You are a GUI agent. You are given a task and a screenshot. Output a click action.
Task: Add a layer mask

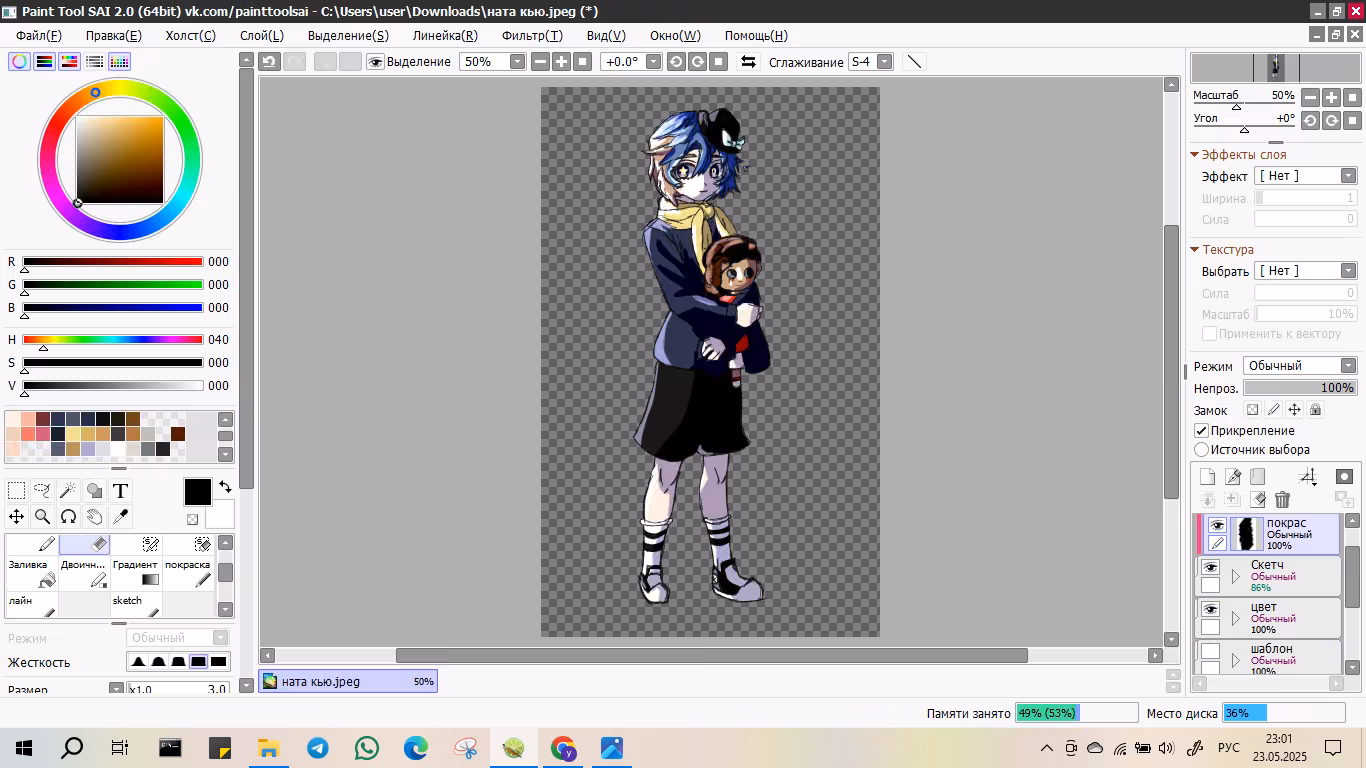pyautogui.click(x=1345, y=477)
